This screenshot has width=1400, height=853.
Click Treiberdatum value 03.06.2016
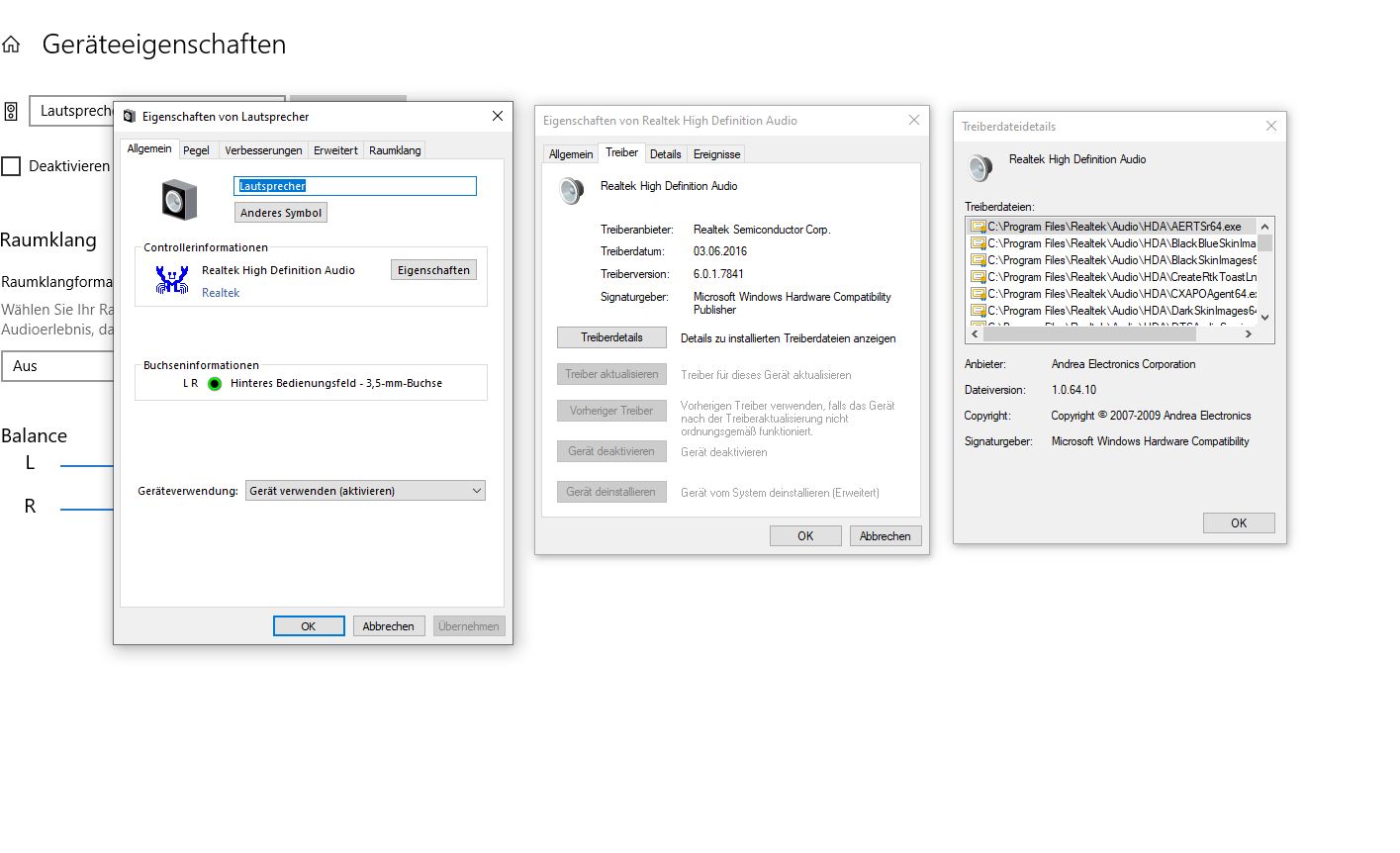tap(720, 251)
